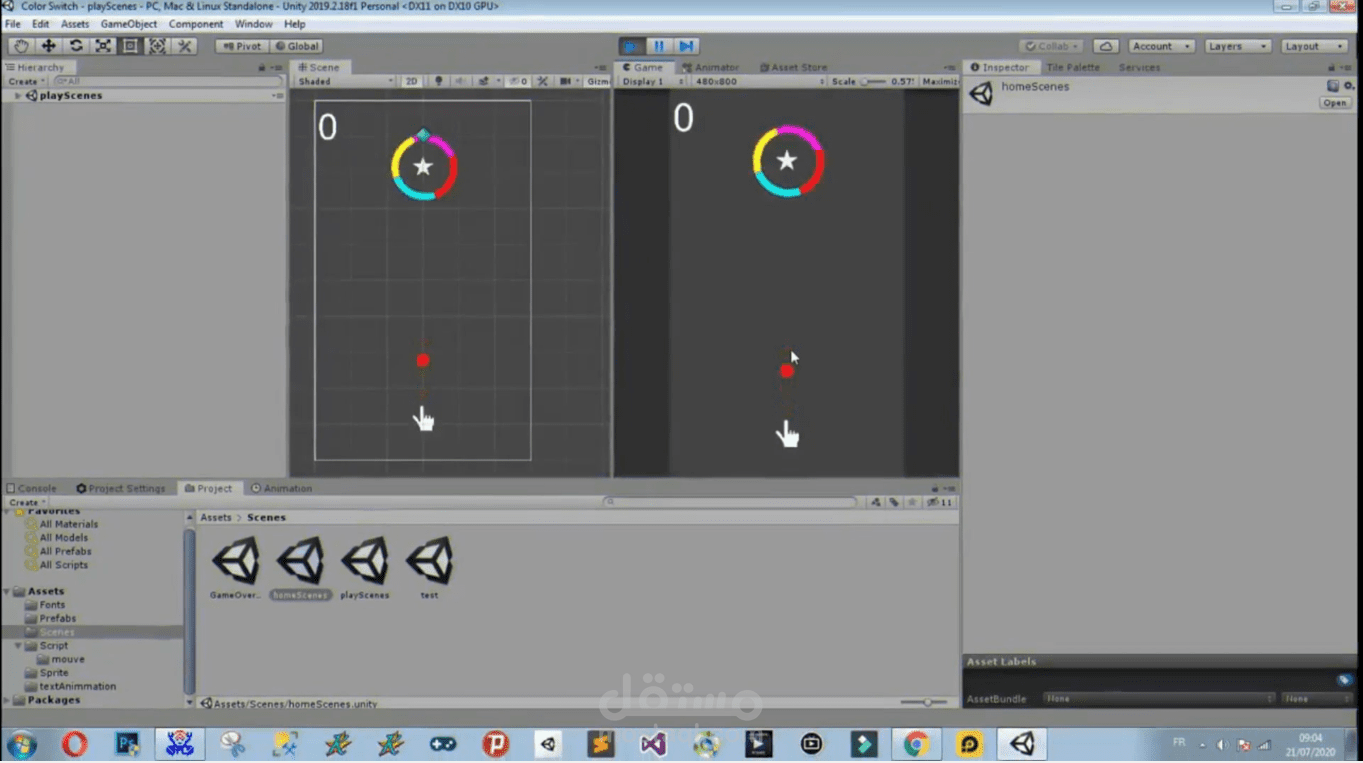Click Project panel Create button

[25, 502]
